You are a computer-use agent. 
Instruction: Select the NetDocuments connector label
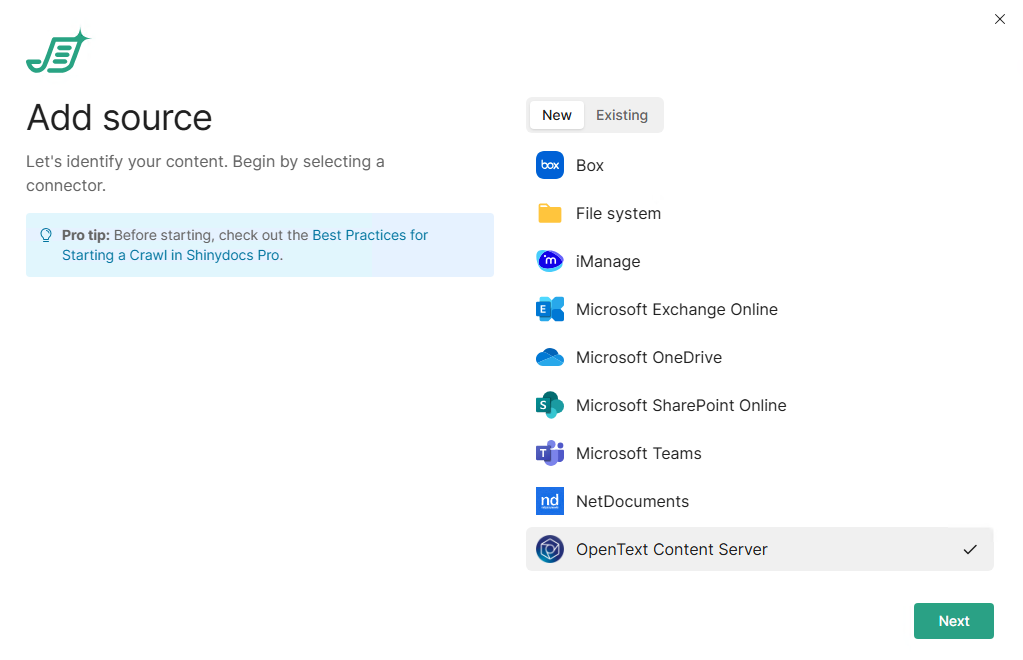pyautogui.click(x=632, y=501)
